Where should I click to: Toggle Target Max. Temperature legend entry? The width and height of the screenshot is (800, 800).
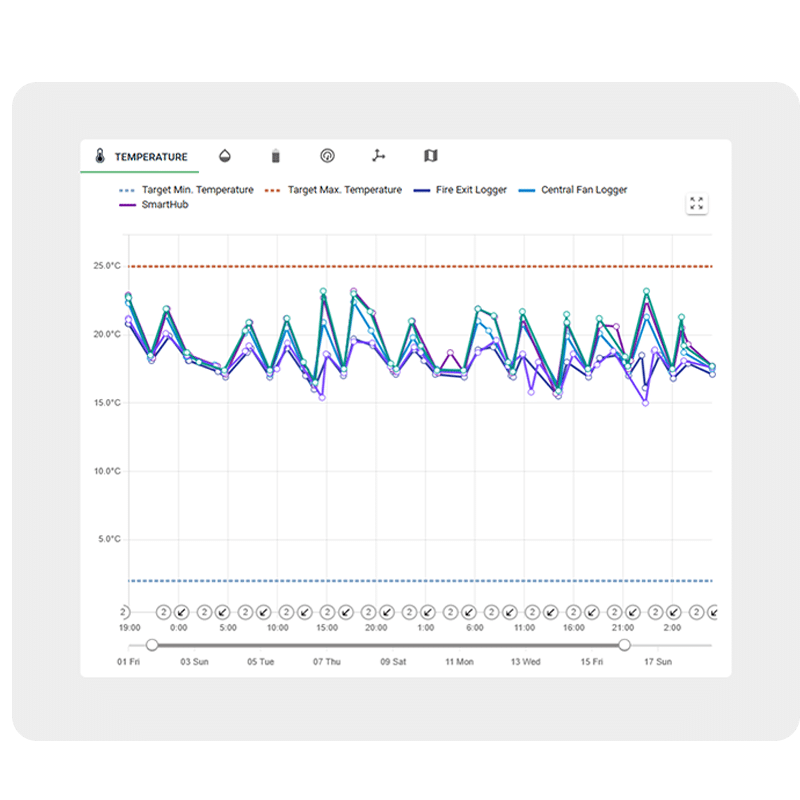[x=333, y=190]
